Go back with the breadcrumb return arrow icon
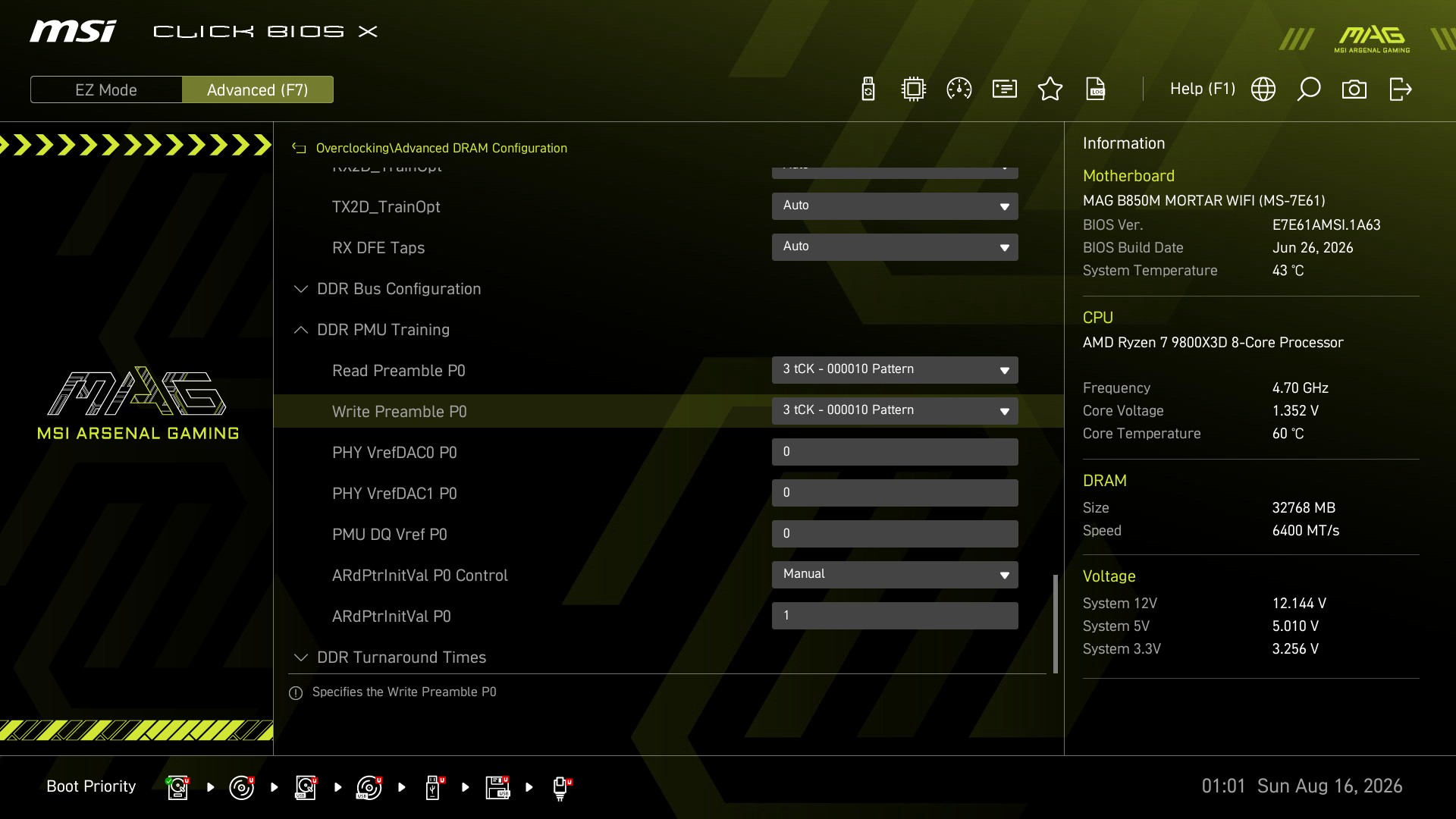Viewport: 1456px width, 819px height. (299, 149)
